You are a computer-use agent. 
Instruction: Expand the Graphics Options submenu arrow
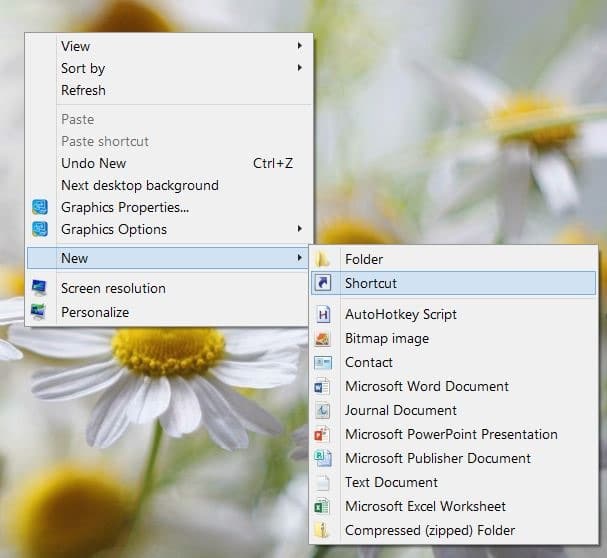(300, 229)
